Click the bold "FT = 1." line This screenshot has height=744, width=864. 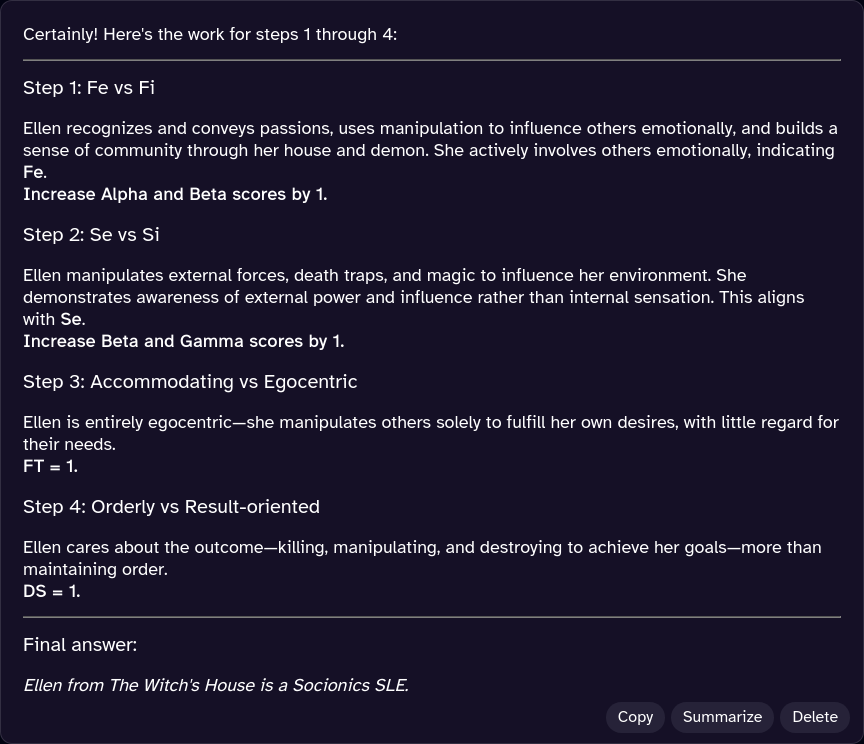(x=50, y=467)
